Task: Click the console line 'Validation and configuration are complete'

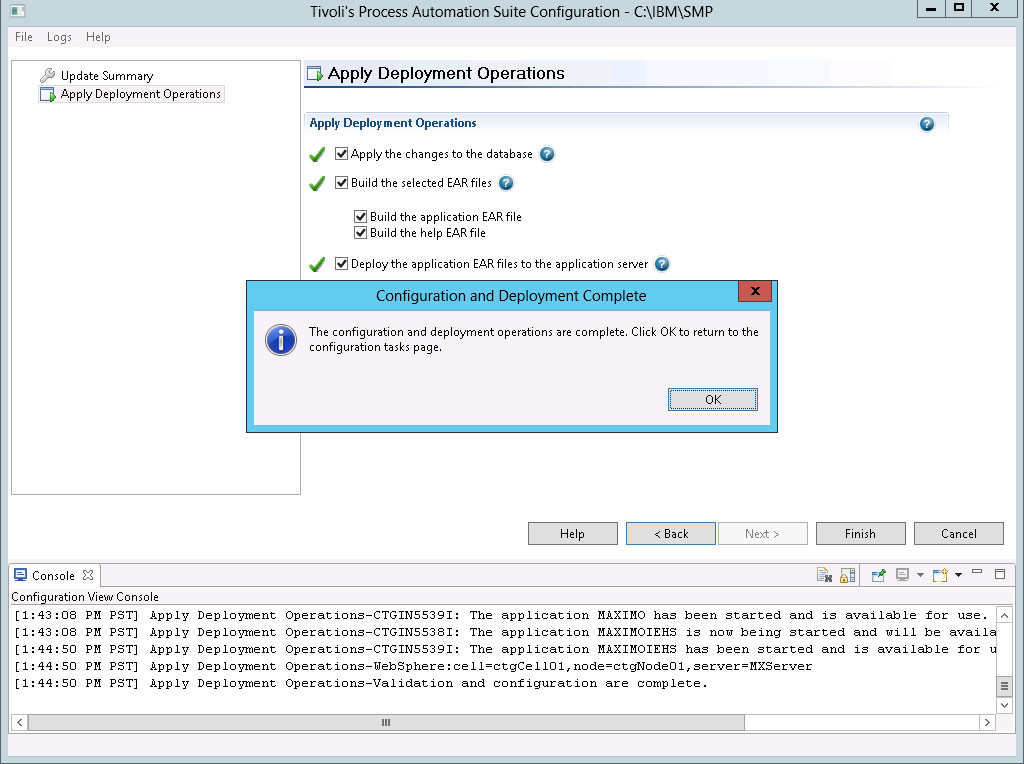Action: pyautogui.click(x=360, y=684)
